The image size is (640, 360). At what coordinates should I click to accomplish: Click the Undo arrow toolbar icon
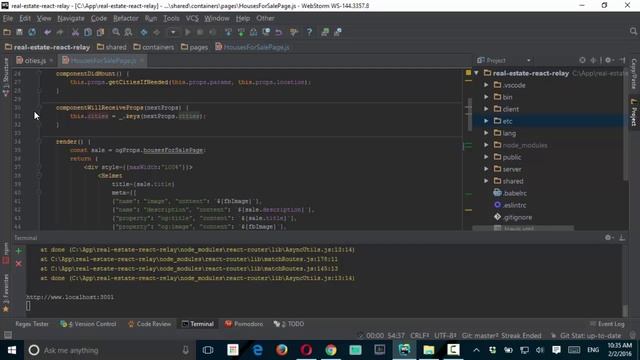[x=48, y=32]
